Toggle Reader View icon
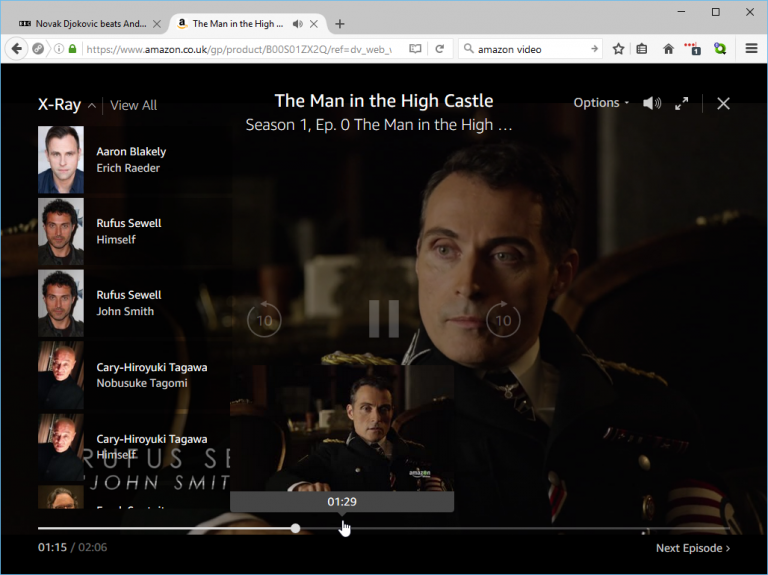The width and height of the screenshot is (768, 575). (415, 48)
